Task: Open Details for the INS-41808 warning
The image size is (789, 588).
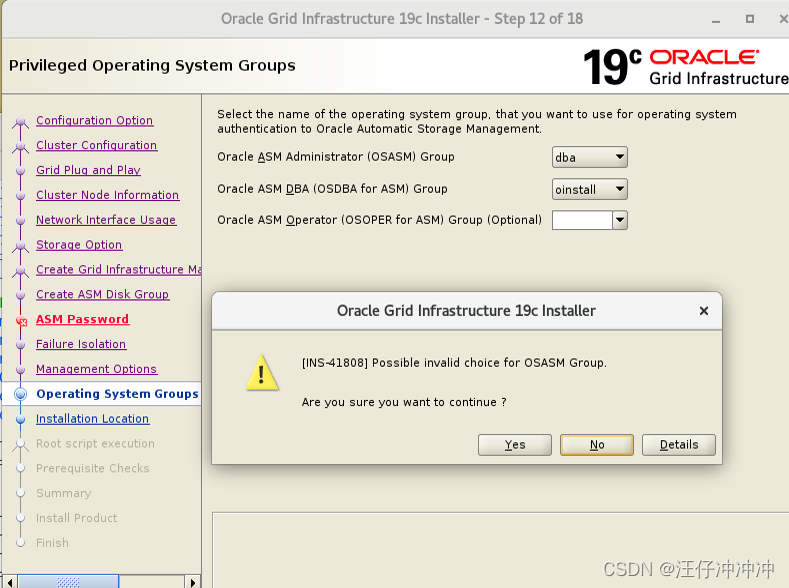Action: (x=679, y=445)
